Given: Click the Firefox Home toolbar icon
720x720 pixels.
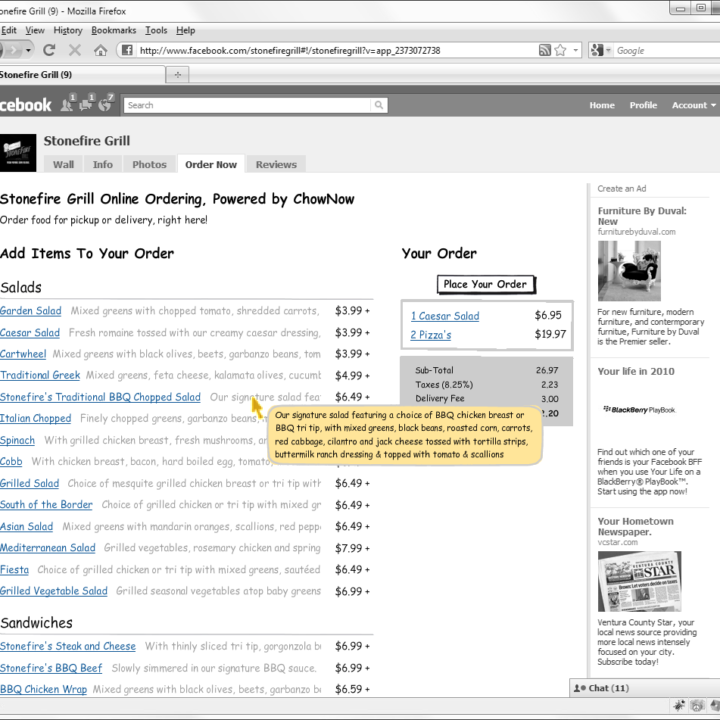Looking at the screenshot, I should click(x=100, y=50).
